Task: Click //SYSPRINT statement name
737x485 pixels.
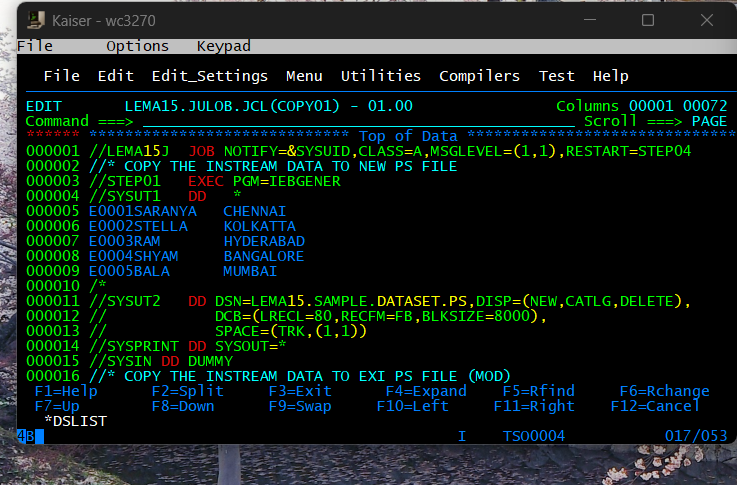Action: tap(133, 346)
